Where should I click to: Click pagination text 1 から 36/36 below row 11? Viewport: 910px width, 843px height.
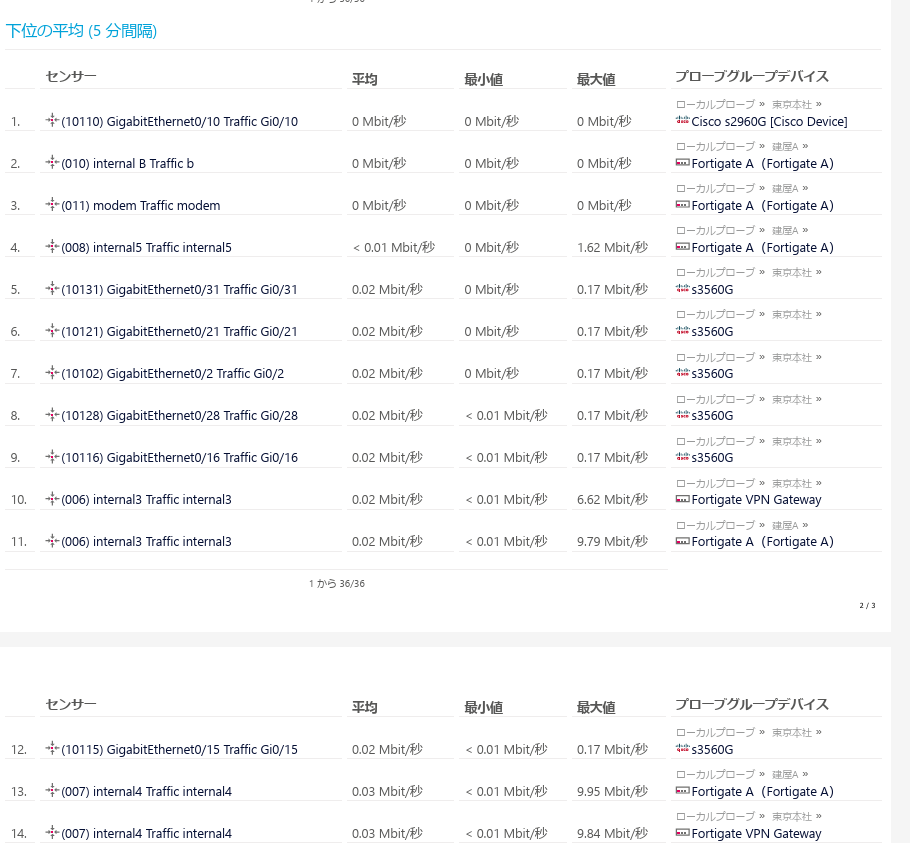(x=337, y=584)
